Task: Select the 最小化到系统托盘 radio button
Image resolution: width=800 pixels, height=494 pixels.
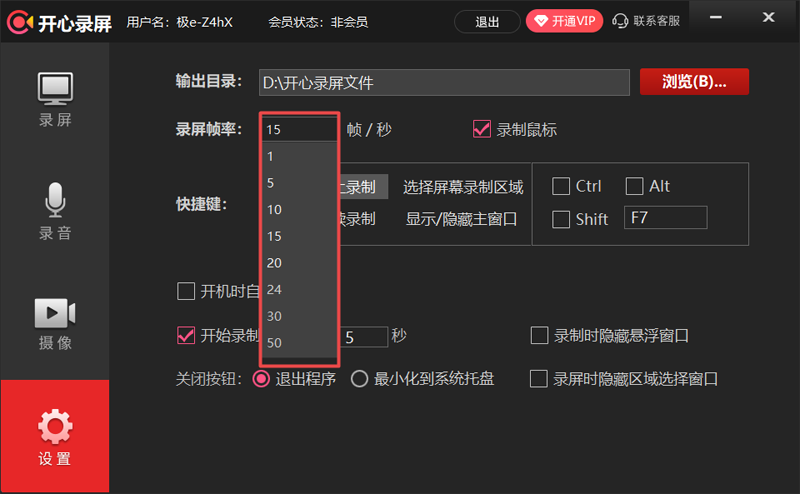Action: [359, 379]
